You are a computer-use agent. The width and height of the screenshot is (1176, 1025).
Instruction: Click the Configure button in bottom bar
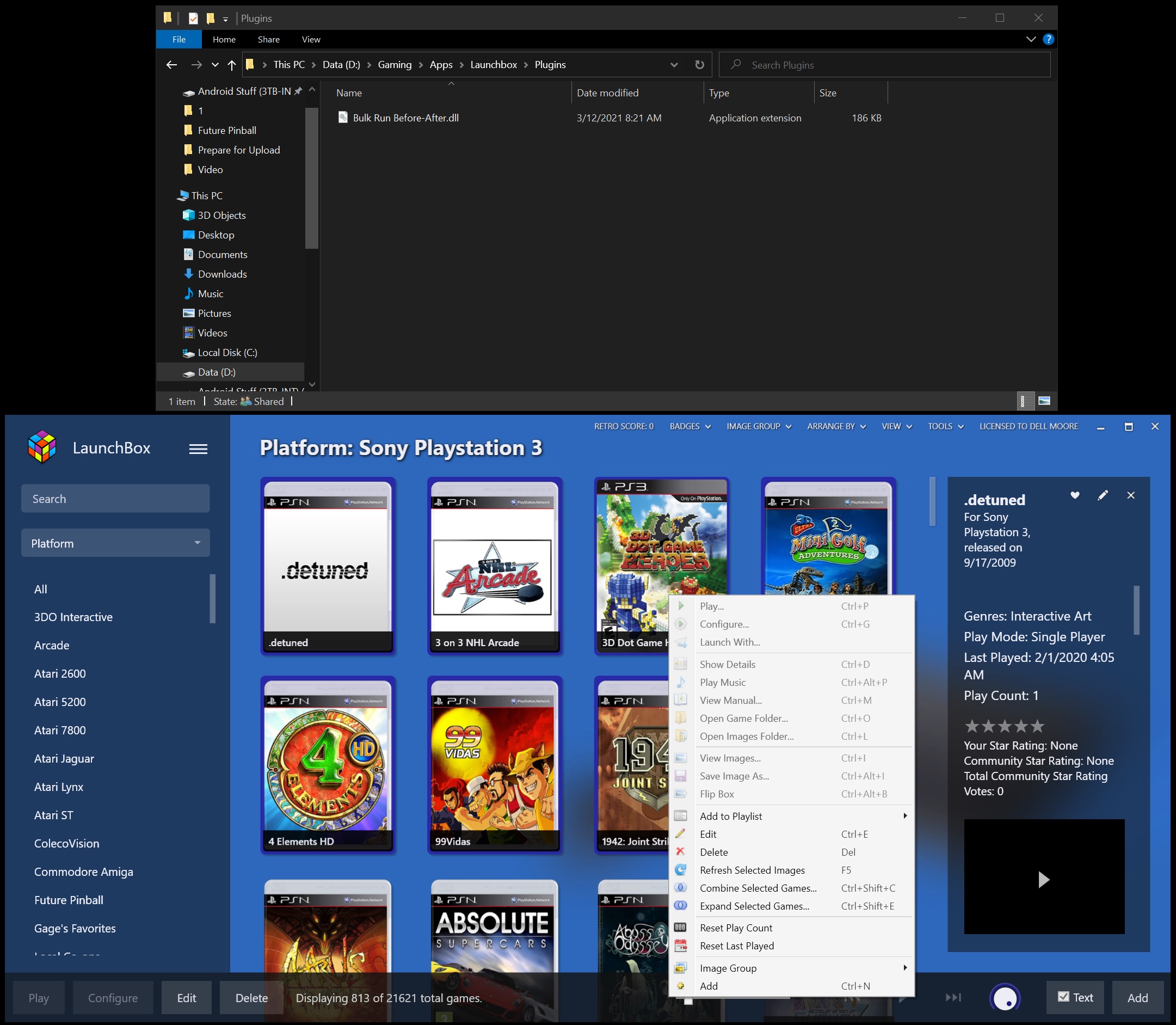113,998
